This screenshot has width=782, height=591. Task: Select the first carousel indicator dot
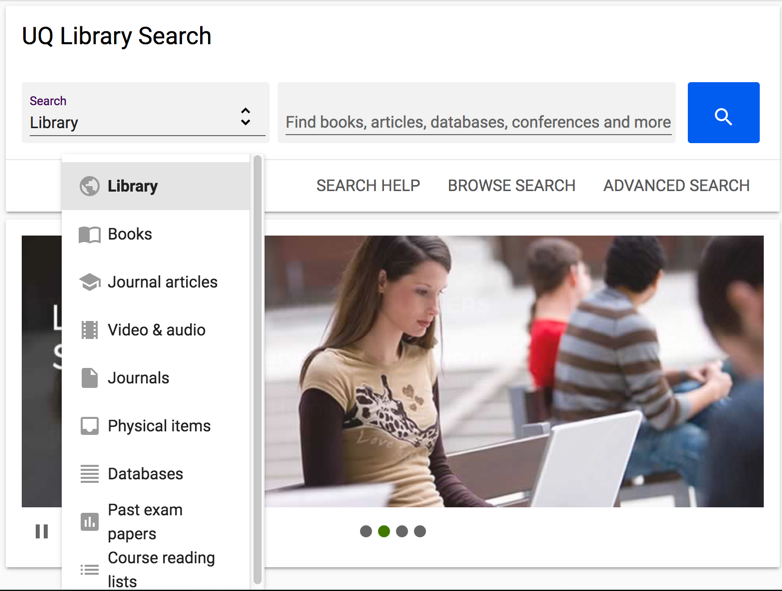pos(366,531)
